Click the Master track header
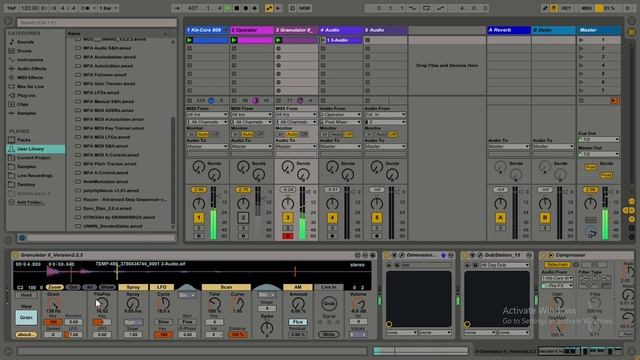The height and width of the screenshot is (360, 640). click(599, 30)
